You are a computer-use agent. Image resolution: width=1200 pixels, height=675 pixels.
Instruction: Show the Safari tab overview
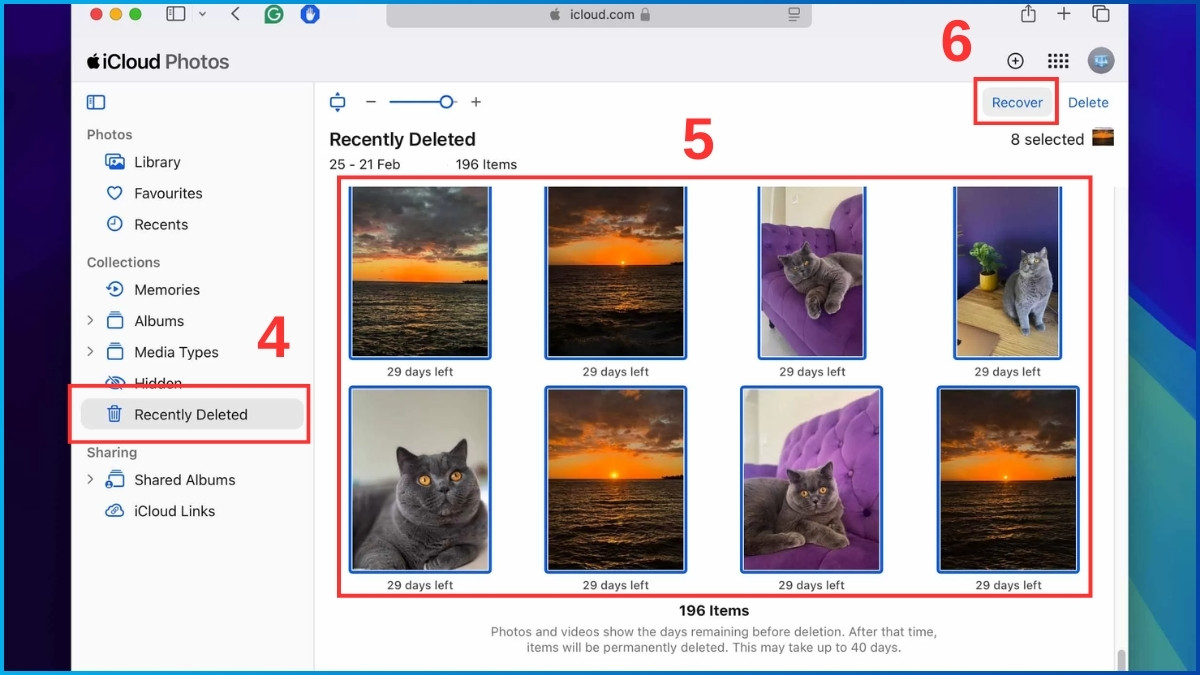1101,14
